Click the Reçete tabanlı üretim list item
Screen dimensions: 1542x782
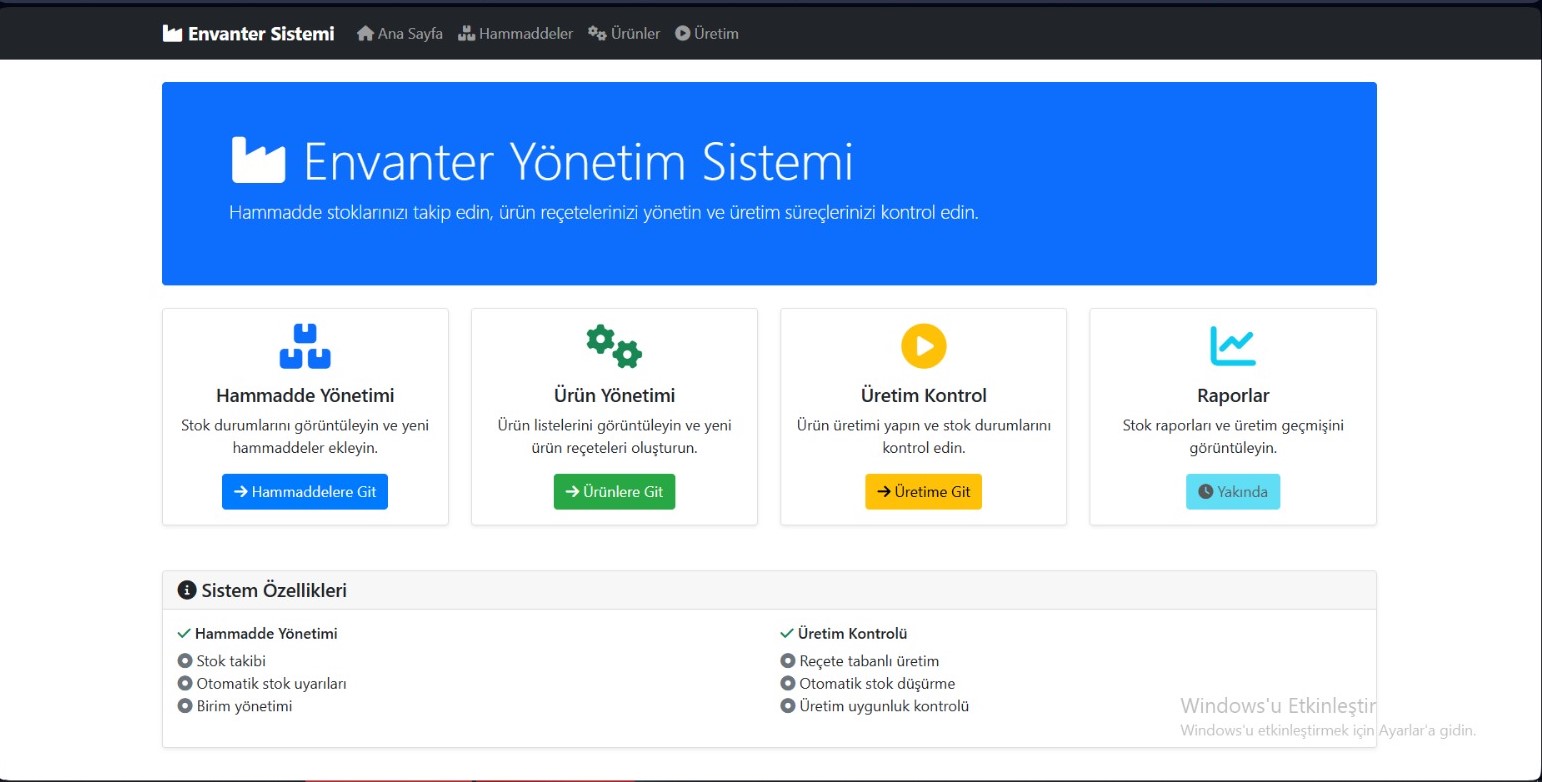[868, 661]
